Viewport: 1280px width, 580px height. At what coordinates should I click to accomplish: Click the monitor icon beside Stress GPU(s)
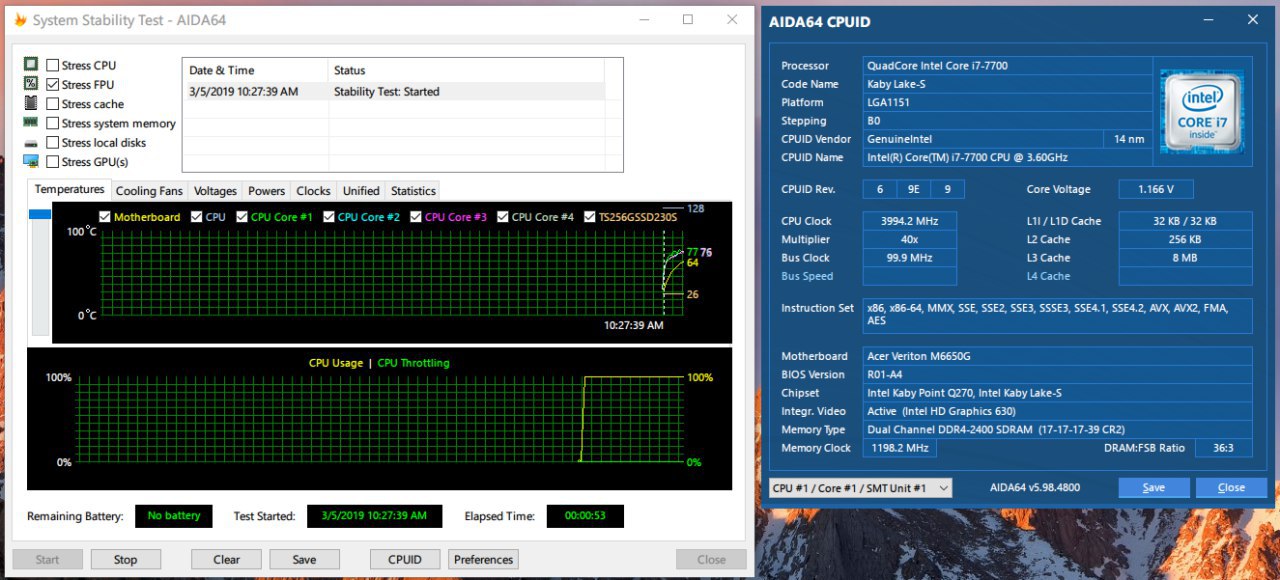pyautogui.click(x=30, y=161)
